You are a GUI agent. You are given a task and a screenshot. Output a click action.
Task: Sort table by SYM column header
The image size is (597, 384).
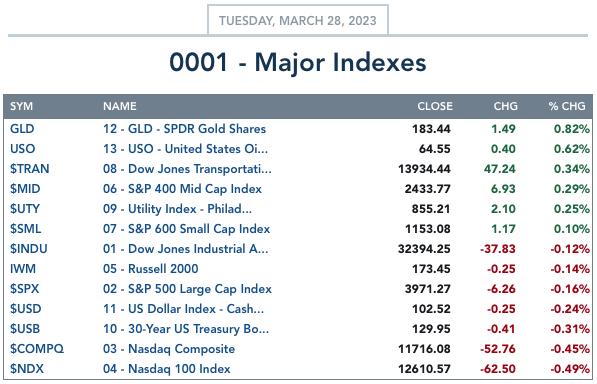[x=21, y=106]
